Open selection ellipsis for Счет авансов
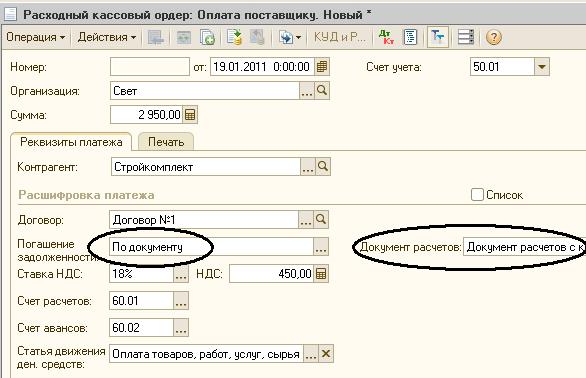This screenshot has width=586, height=378. coord(181,328)
